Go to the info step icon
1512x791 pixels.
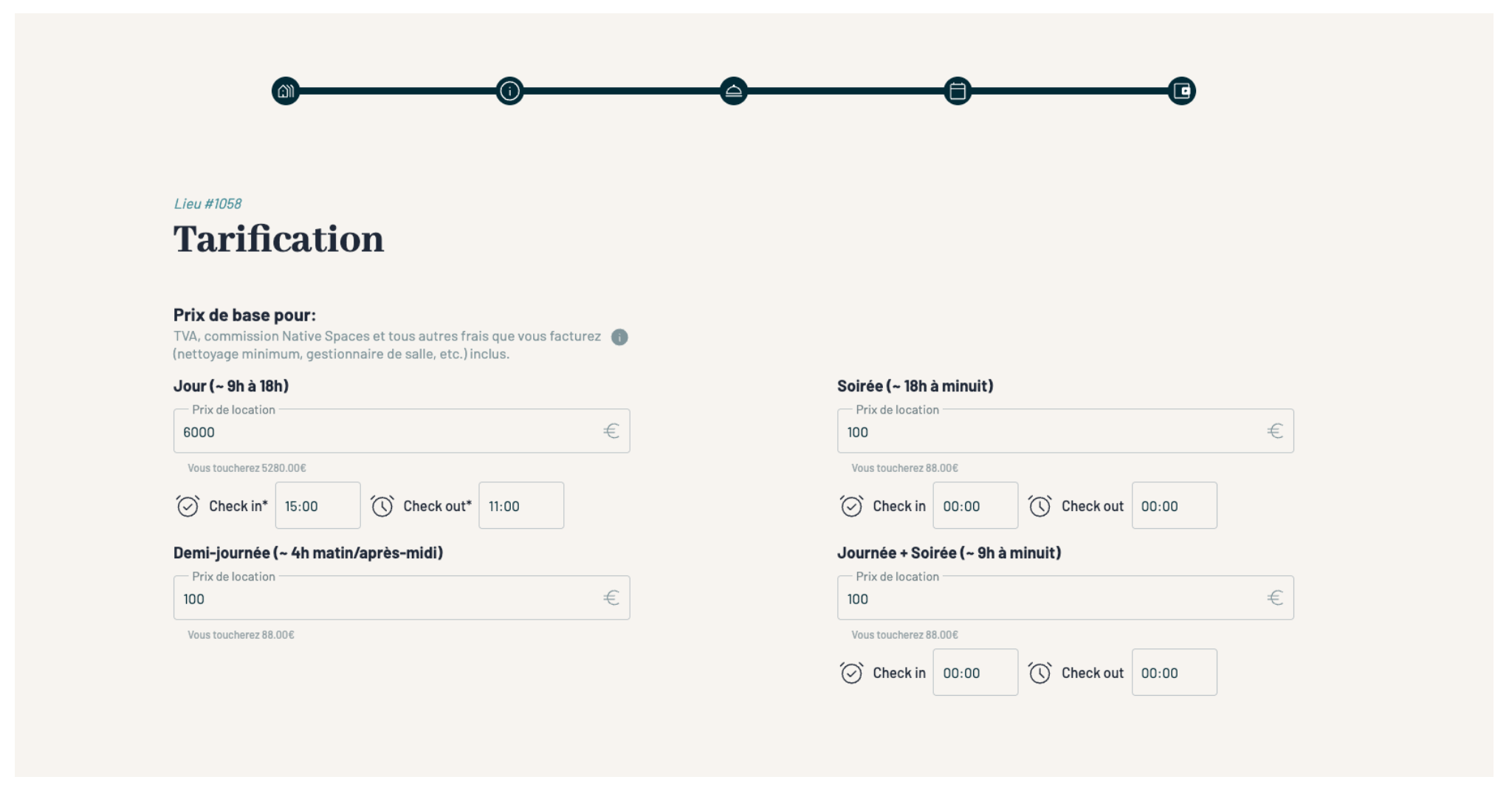[x=509, y=92]
